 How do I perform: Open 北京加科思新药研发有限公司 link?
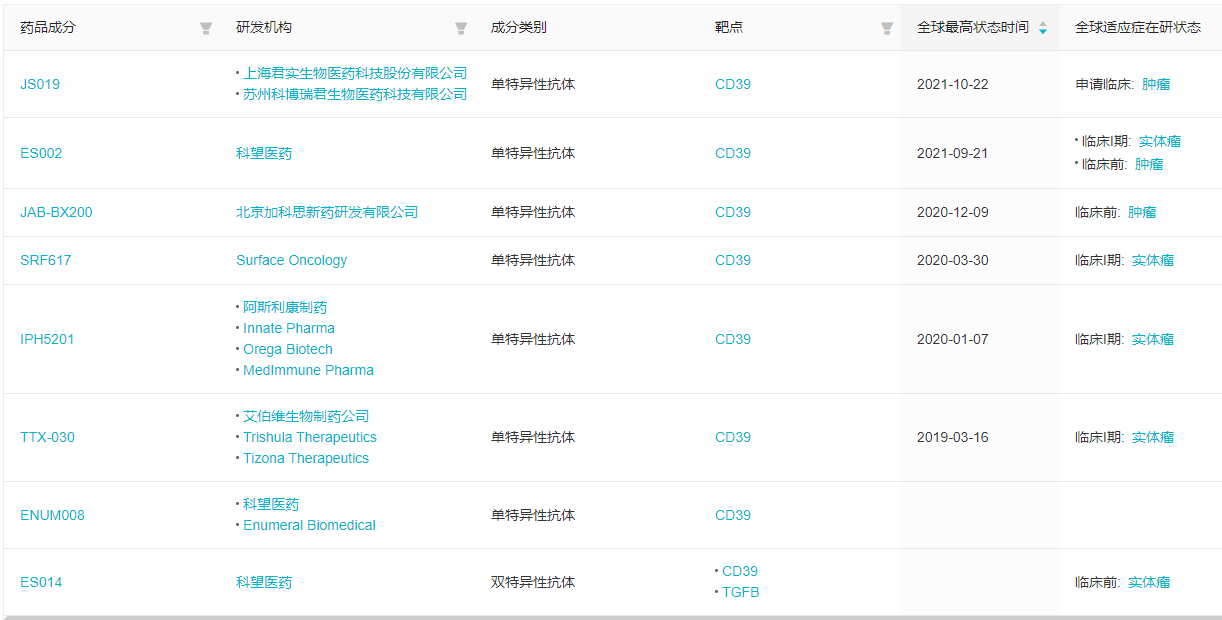327,212
